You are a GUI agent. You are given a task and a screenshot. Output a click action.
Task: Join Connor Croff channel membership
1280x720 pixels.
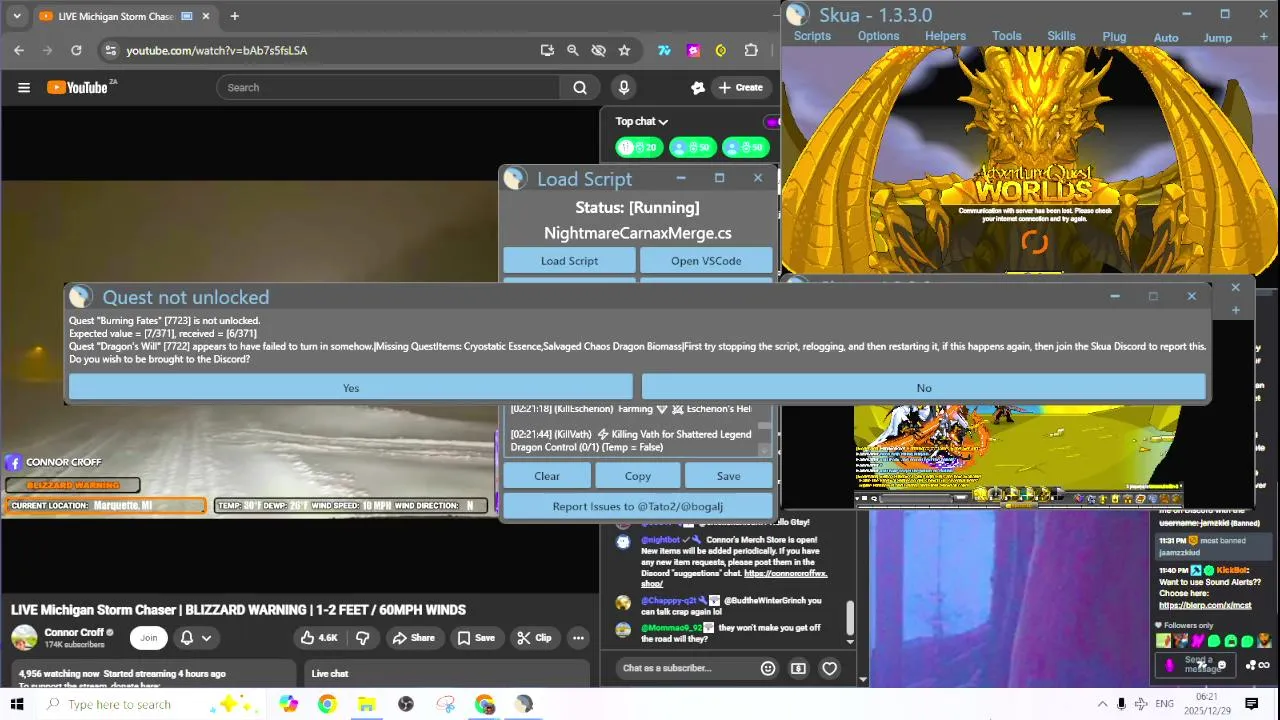click(x=149, y=638)
